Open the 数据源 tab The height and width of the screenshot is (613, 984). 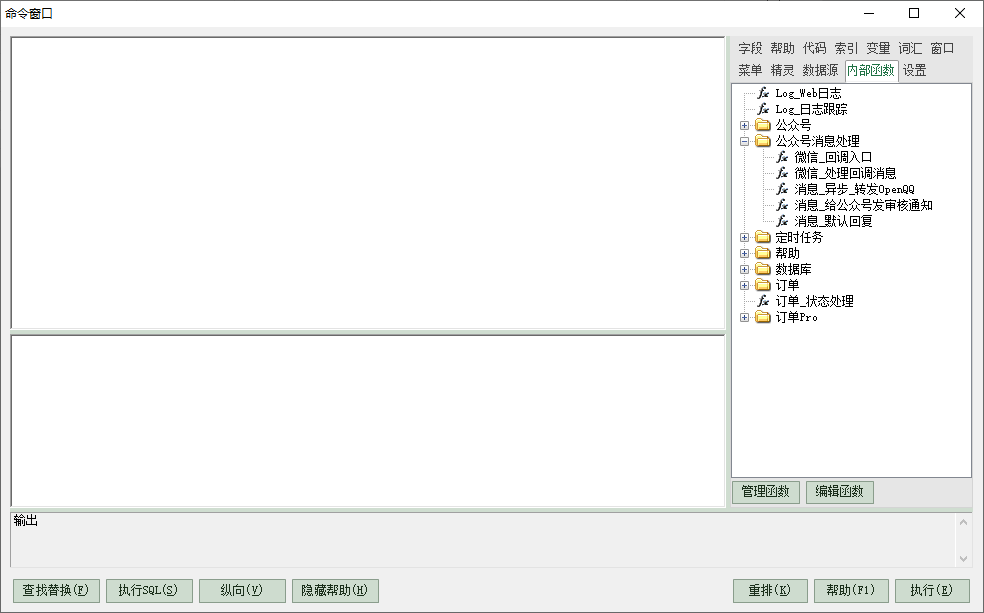tap(820, 70)
